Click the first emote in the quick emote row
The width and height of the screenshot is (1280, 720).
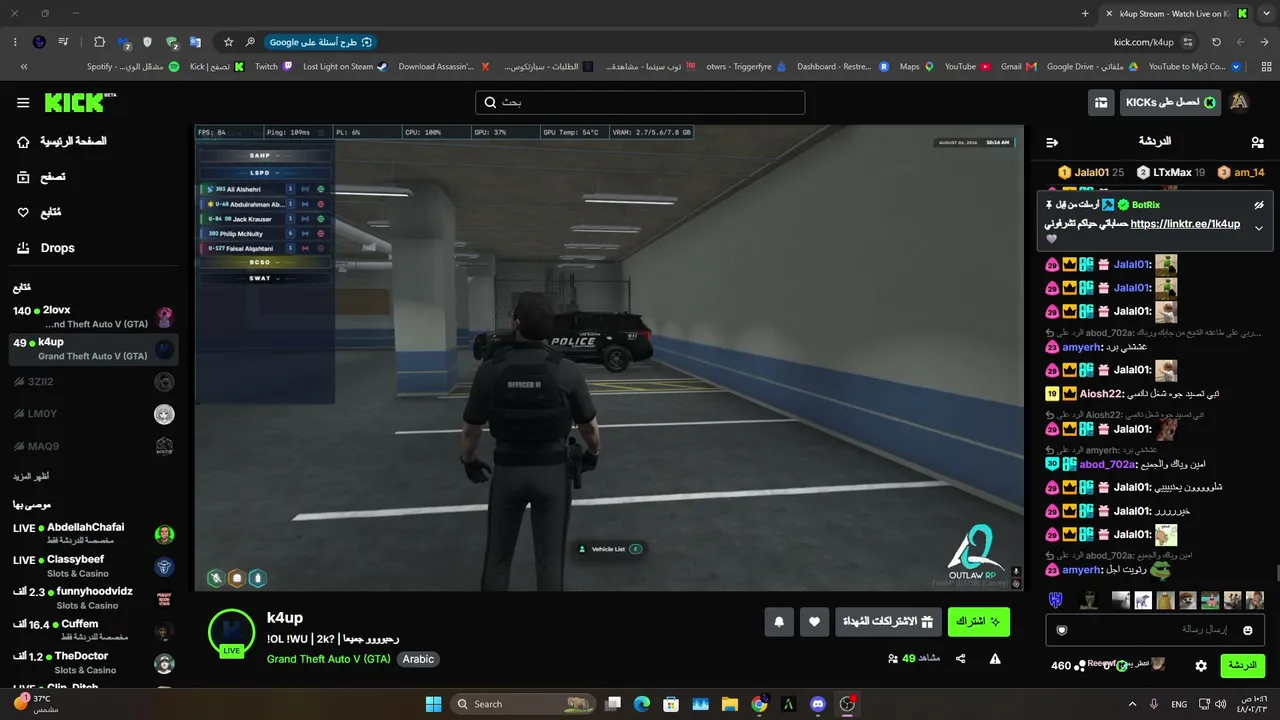point(1055,600)
